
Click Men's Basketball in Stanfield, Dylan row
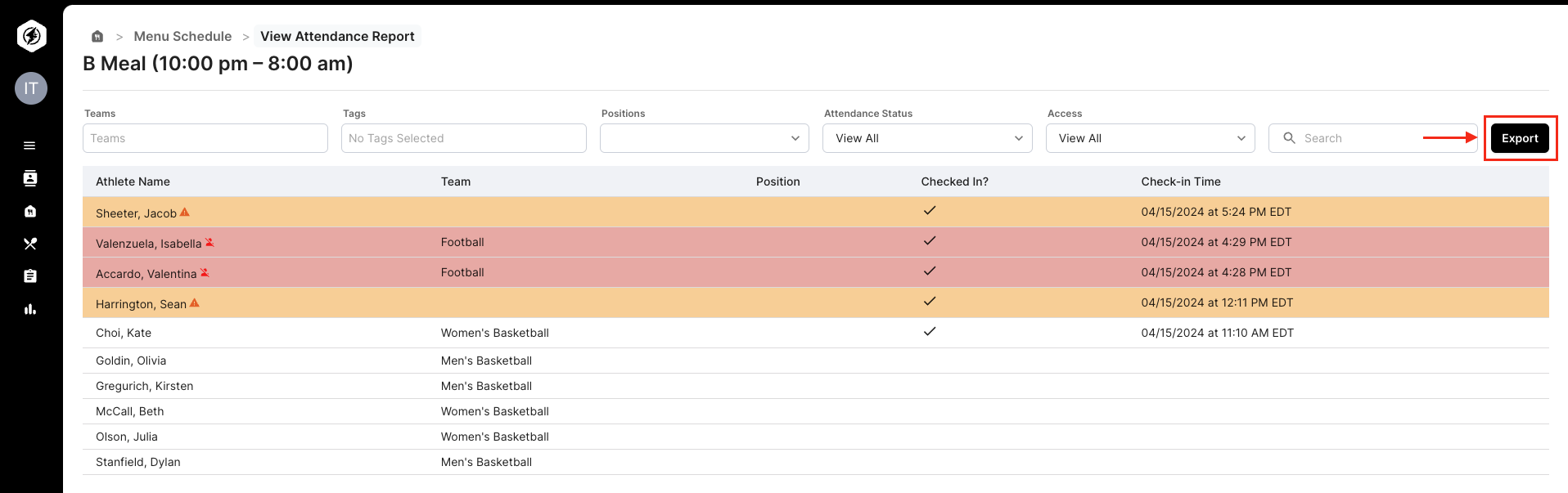coord(486,462)
